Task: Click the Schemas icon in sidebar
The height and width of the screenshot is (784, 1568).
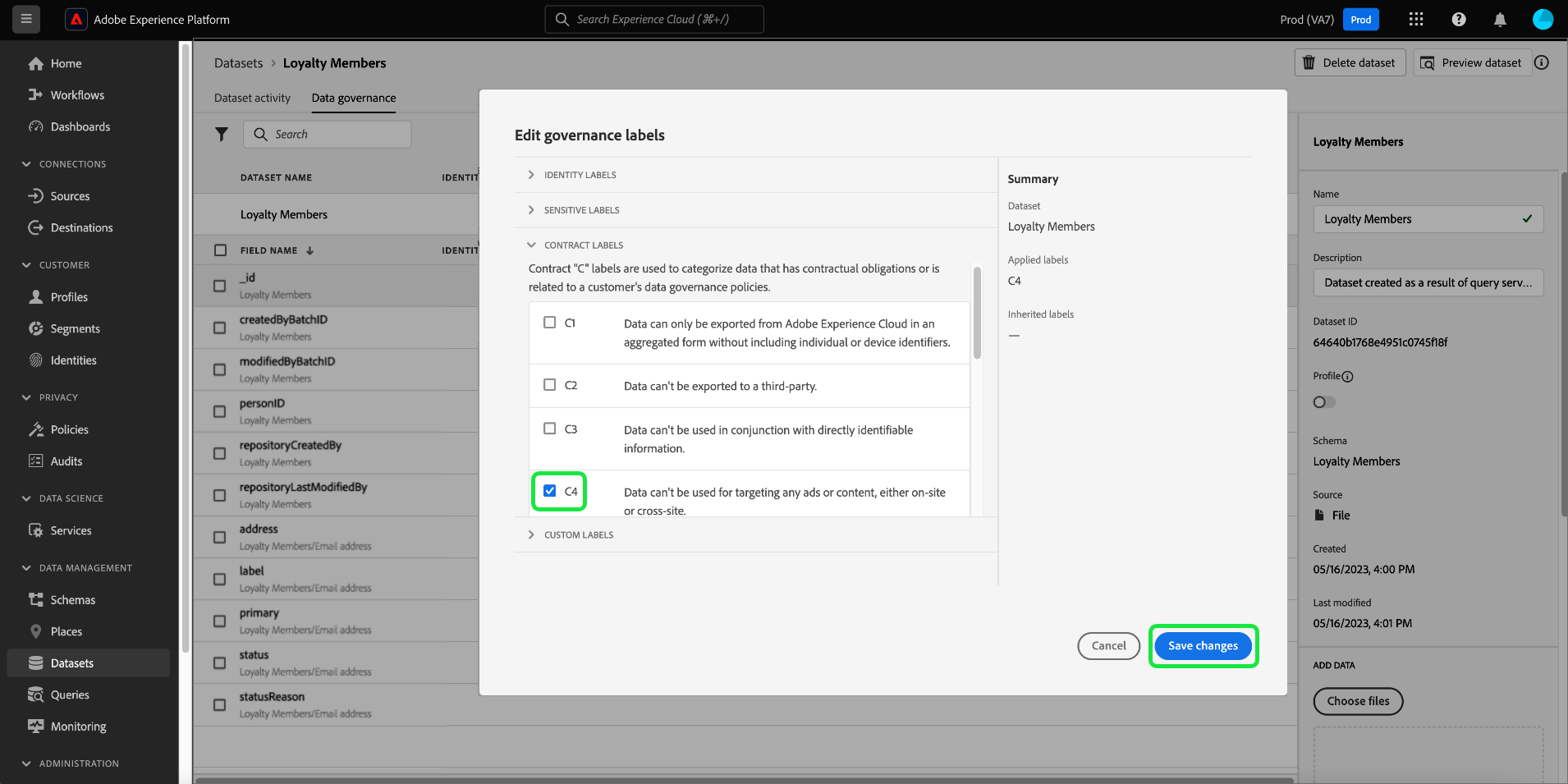Action: (x=36, y=600)
